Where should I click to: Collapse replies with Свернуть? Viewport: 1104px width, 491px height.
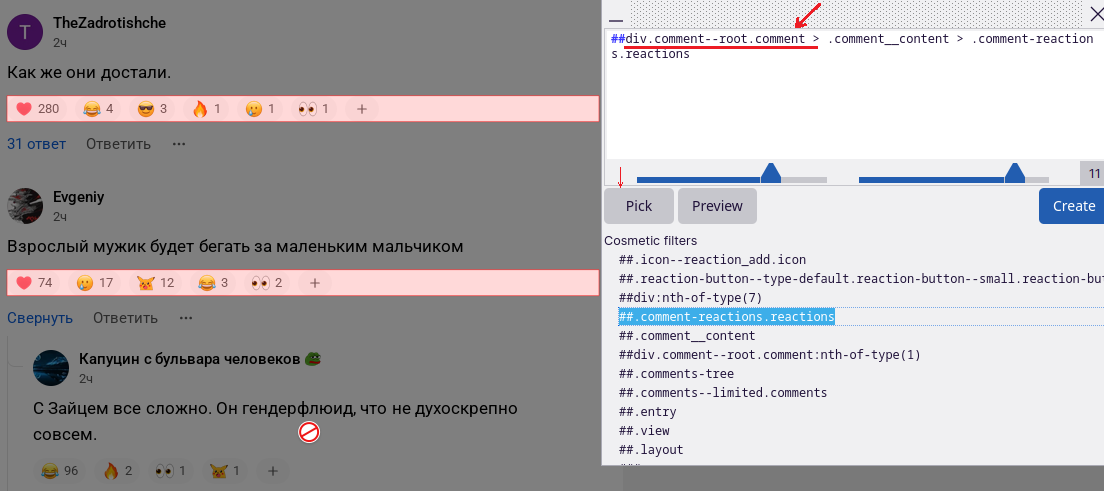click(40, 318)
